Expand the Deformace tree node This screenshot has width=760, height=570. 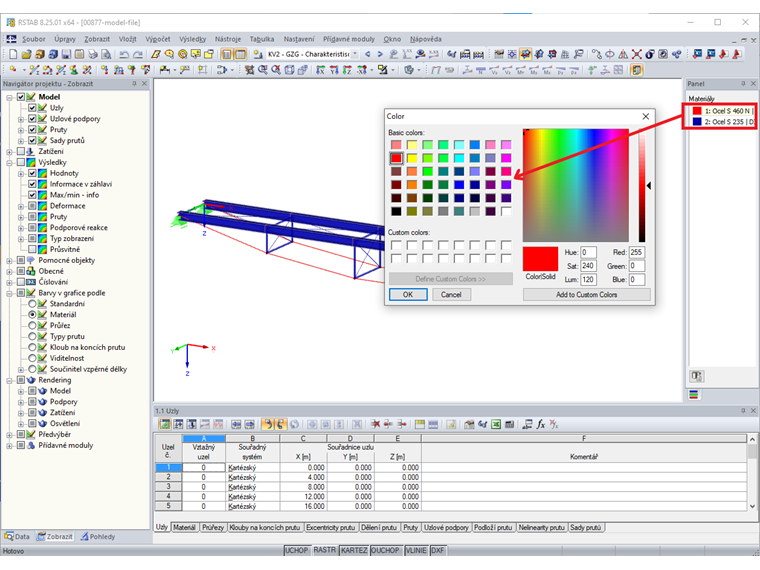[20, 206]
